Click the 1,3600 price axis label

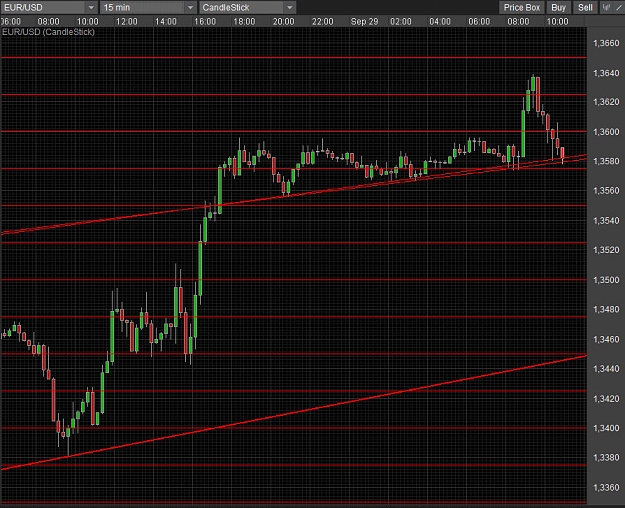[x=606, y=132]
